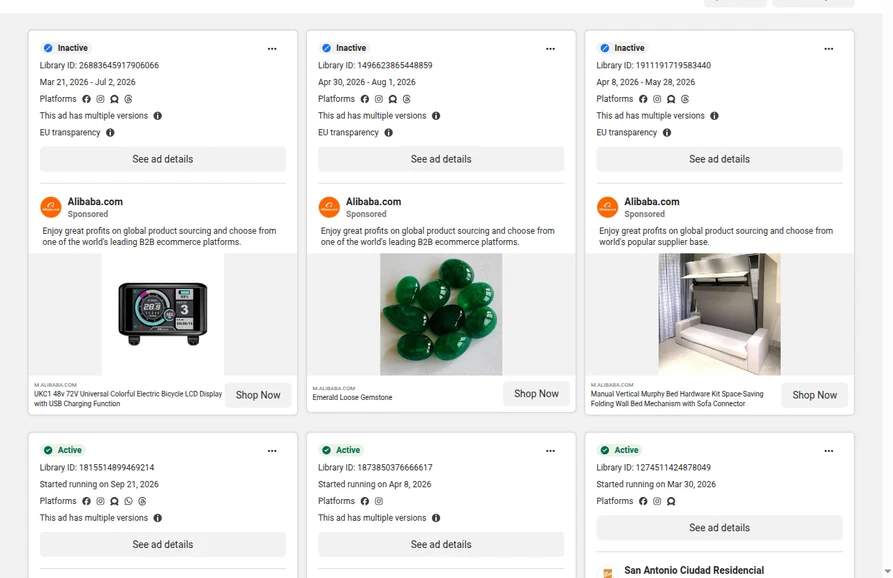Click WhatsApp platform icon on ad 1815514899469214
This screenshot has width=893, height=578.
128,501
